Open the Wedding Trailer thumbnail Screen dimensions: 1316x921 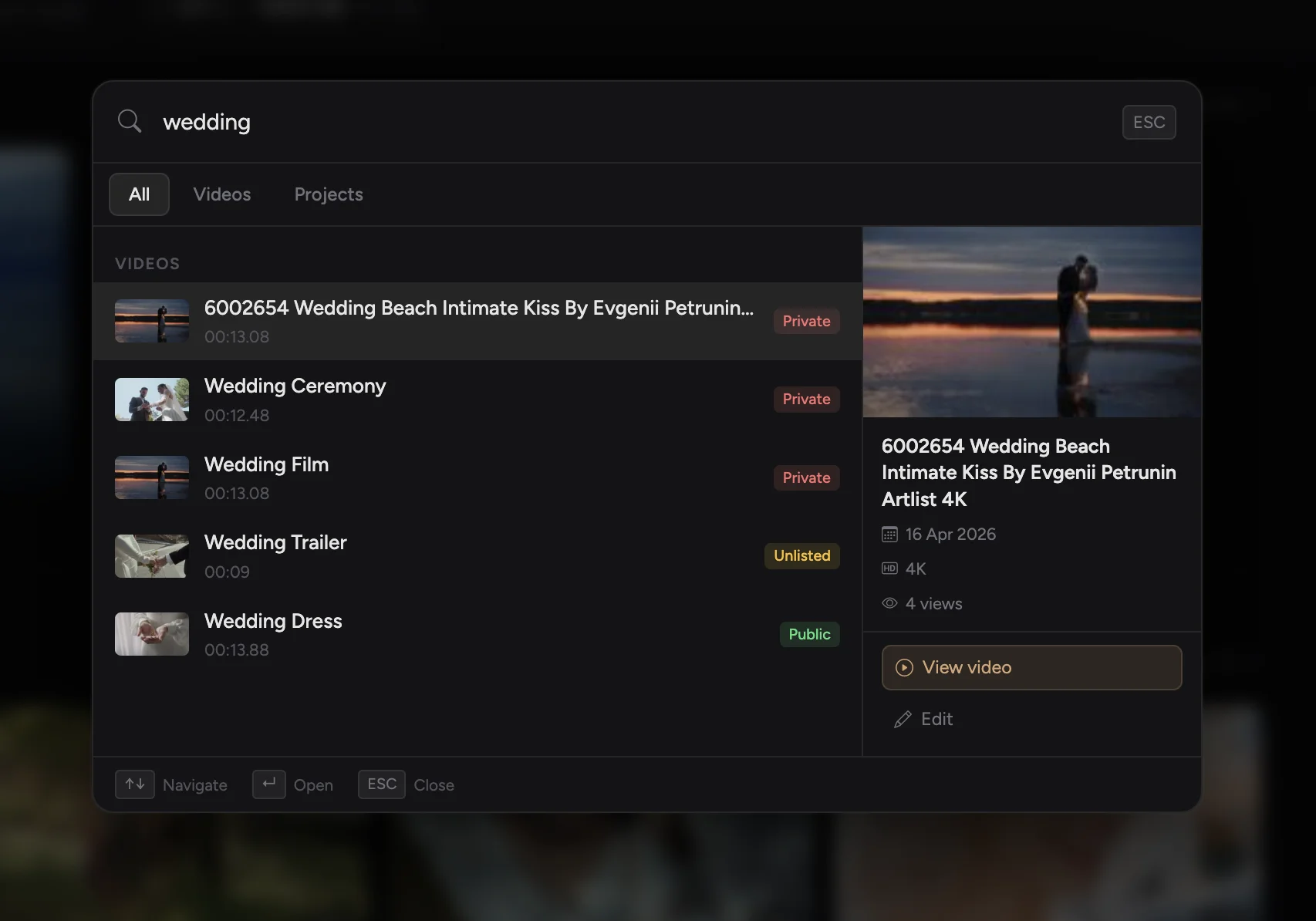pos(152,556)
